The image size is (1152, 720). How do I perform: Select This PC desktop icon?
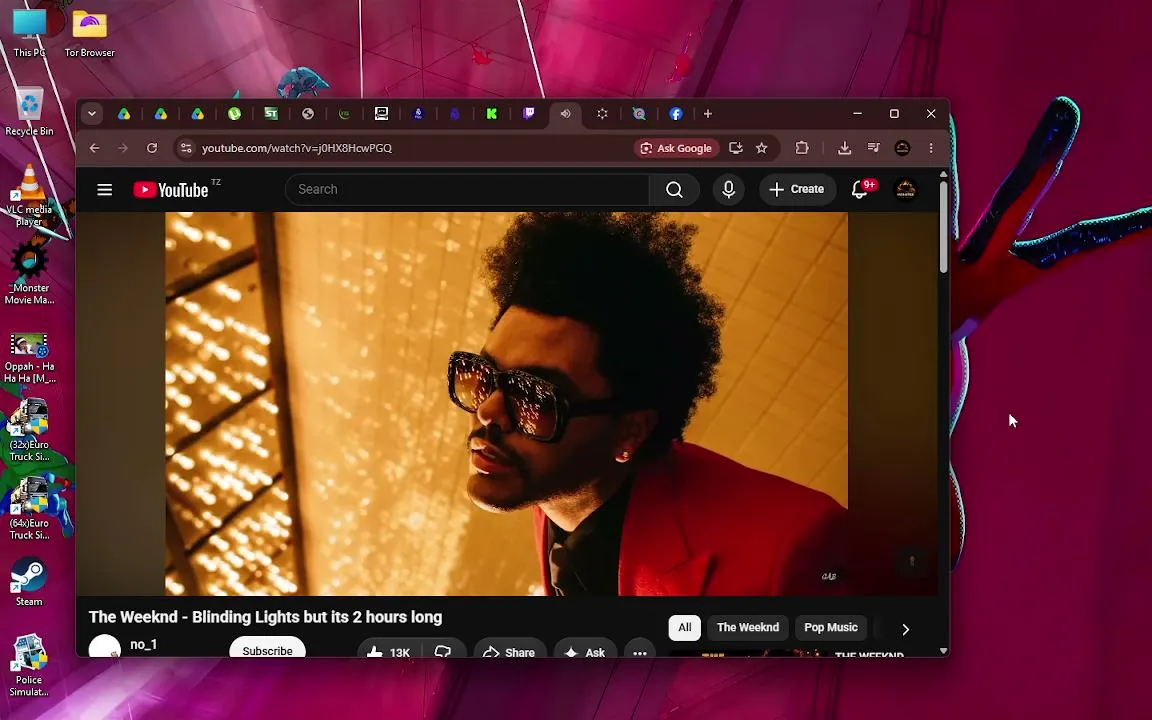29,33
